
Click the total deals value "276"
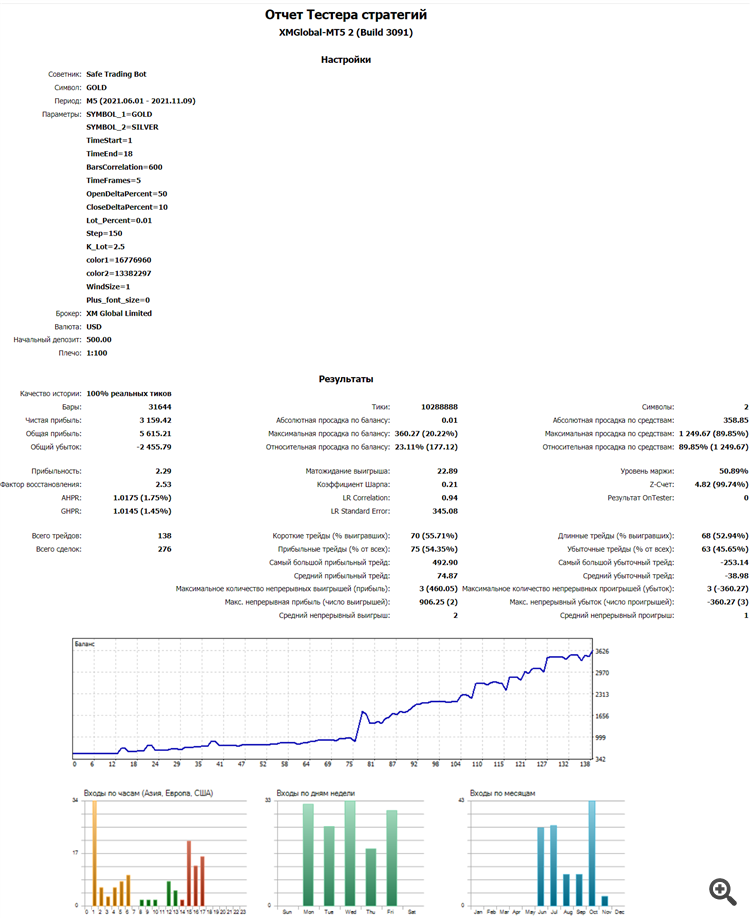coord(165,550)
